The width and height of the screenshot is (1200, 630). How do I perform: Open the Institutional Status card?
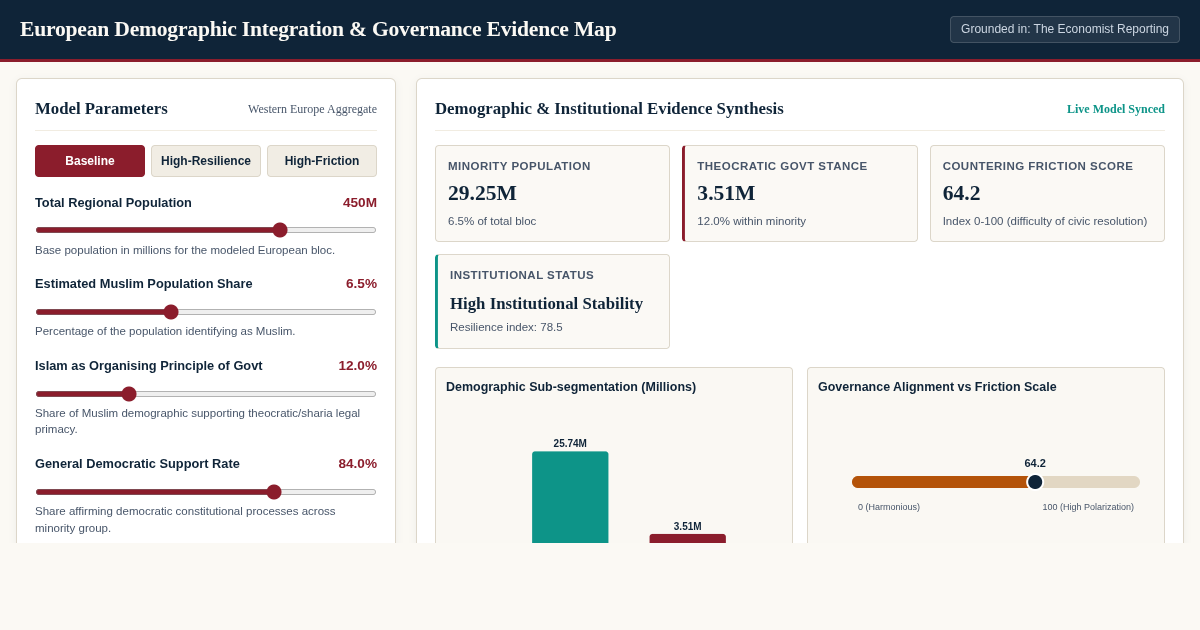click(552, 301)
